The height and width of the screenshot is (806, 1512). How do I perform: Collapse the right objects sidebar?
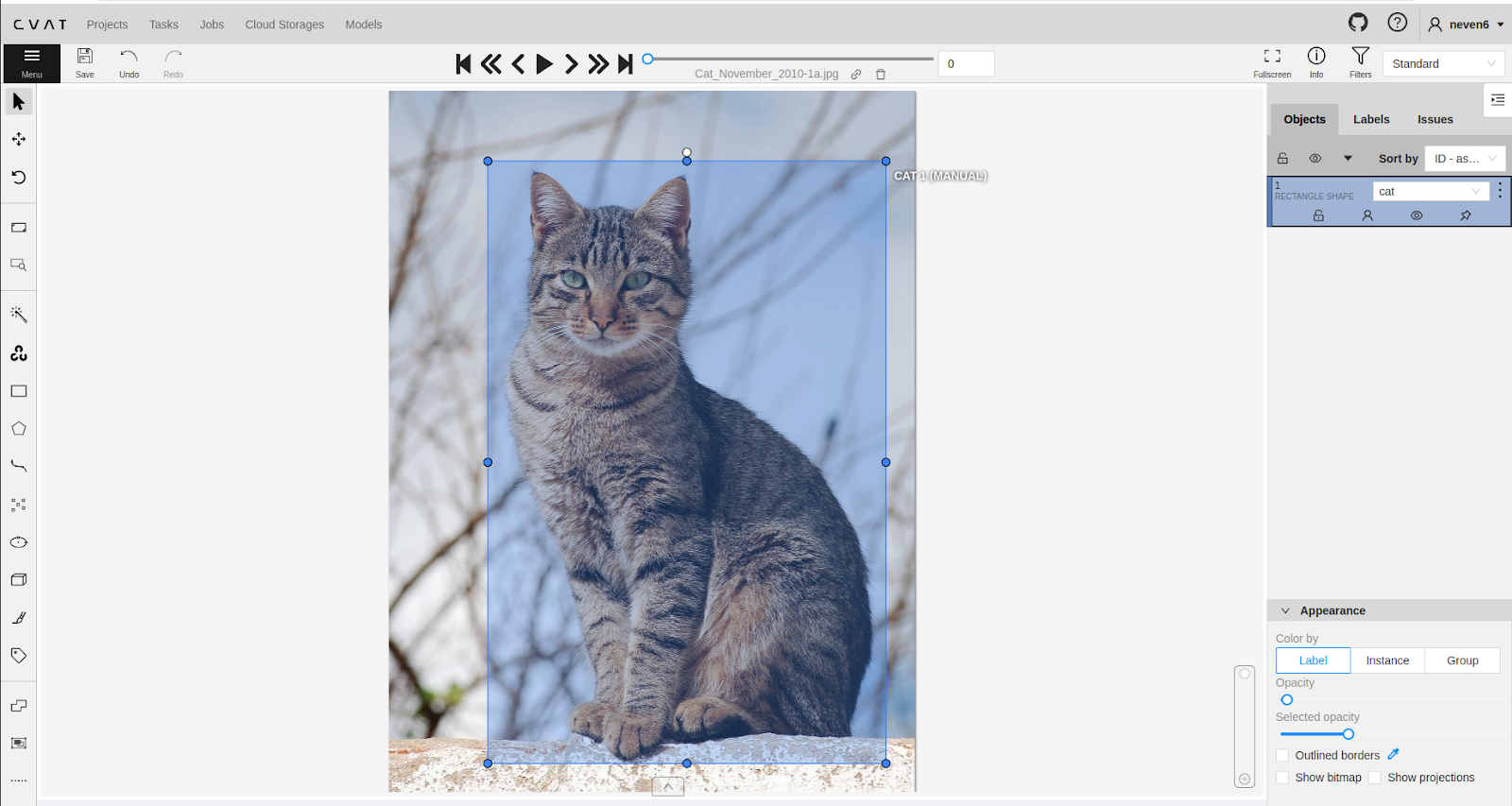click(x=1498, y=99)
